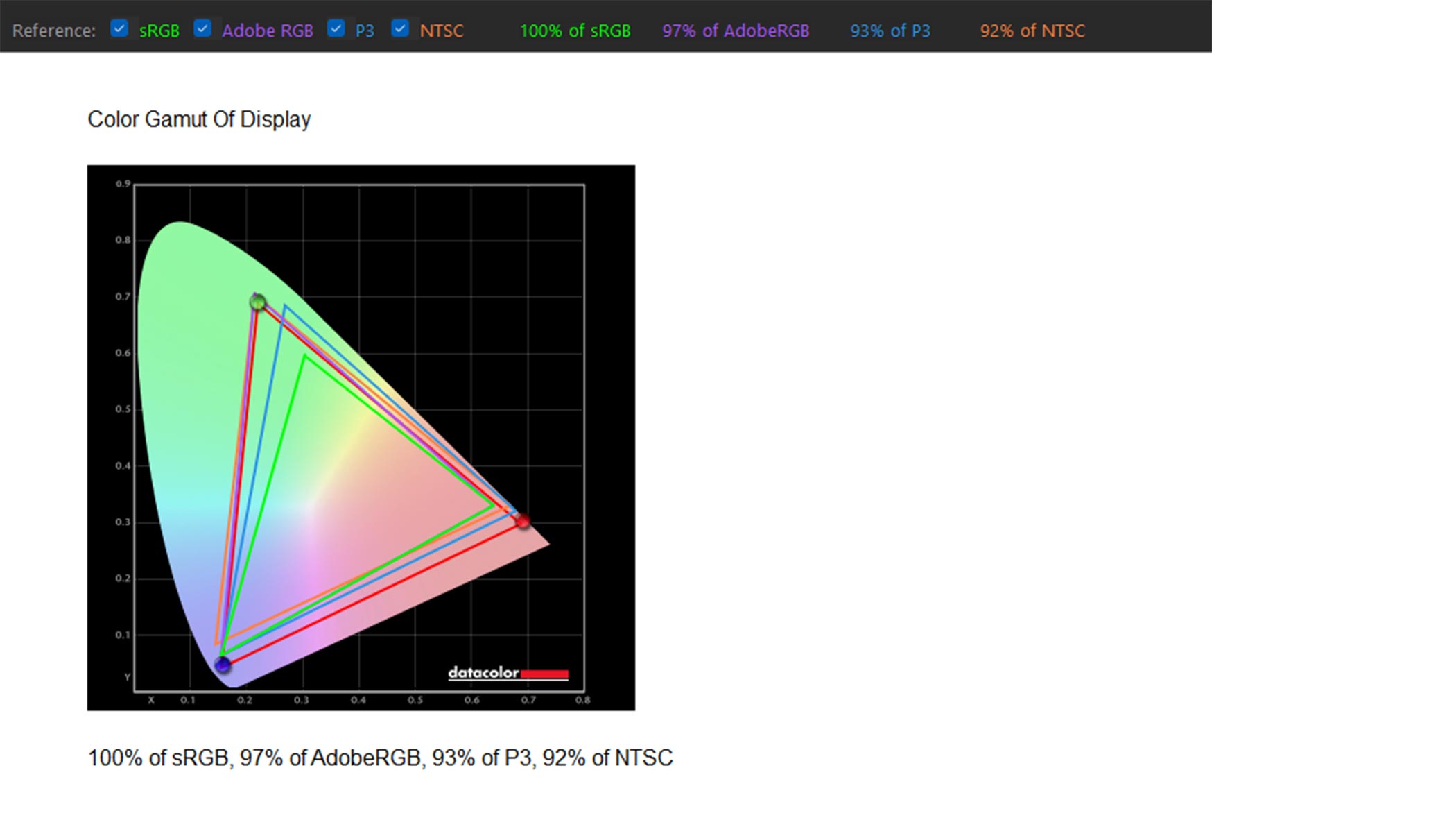Click the 'Reference:' label in toolbar
This screenshot has width=1456, height=820.
click(x=54, y=31)
